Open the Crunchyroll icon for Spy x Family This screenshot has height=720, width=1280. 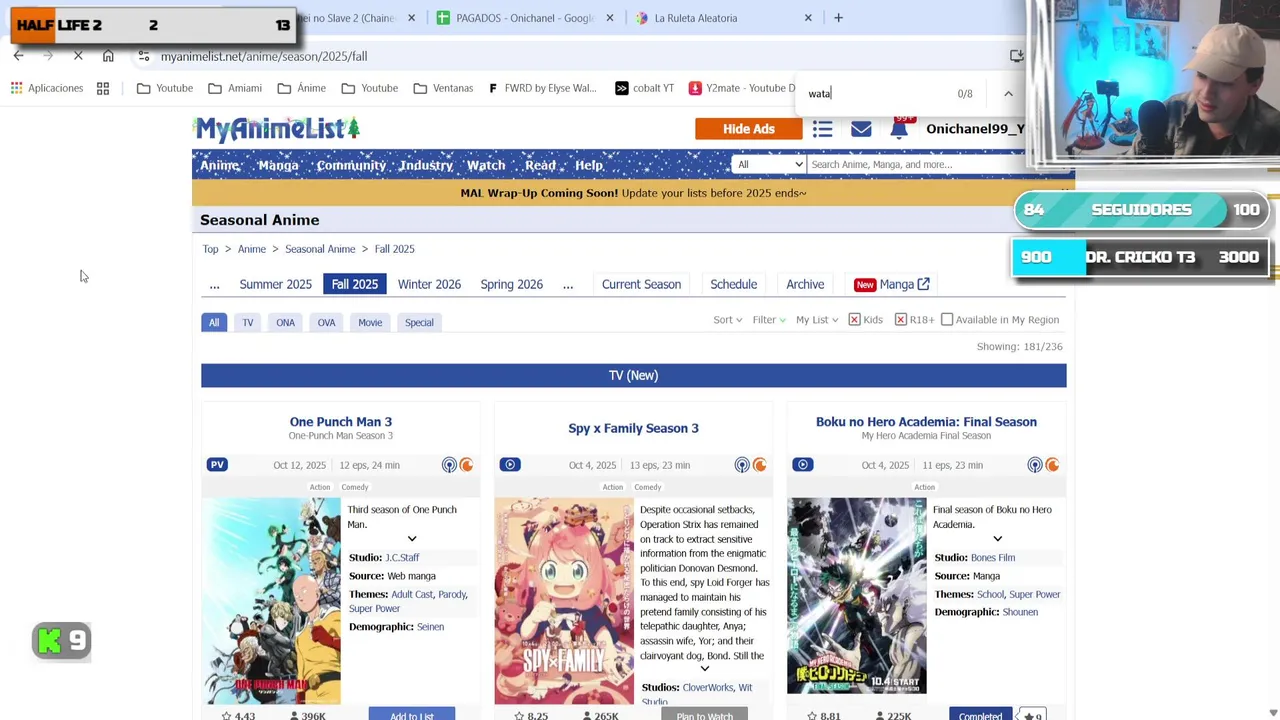tap(759, 465)
